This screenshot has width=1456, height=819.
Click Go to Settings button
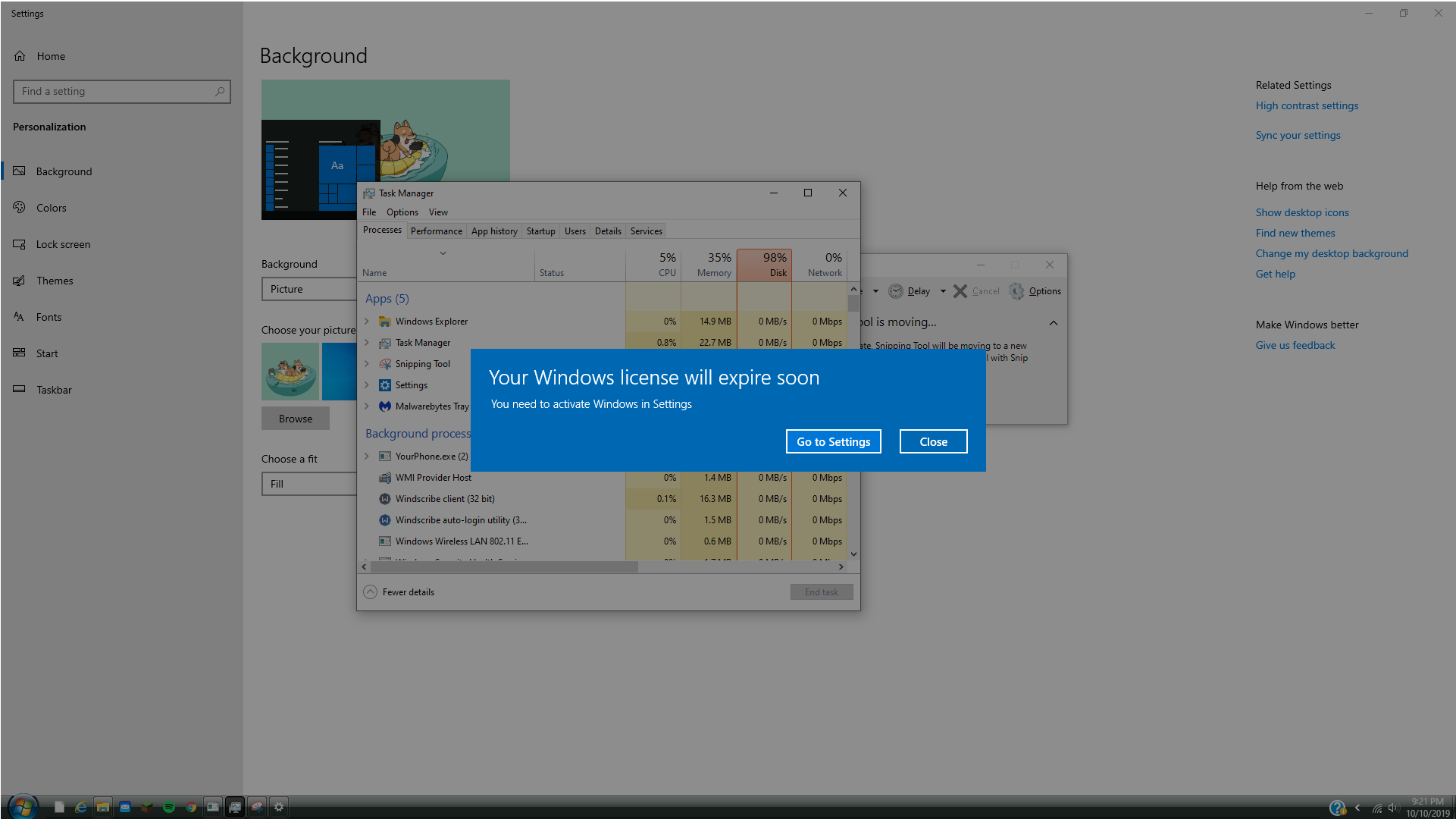tap(833, 441)
